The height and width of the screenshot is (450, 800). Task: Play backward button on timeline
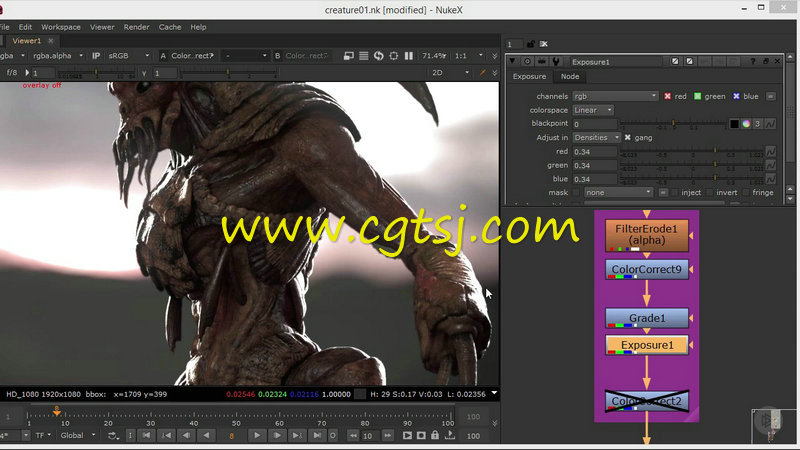coord(206,436)
